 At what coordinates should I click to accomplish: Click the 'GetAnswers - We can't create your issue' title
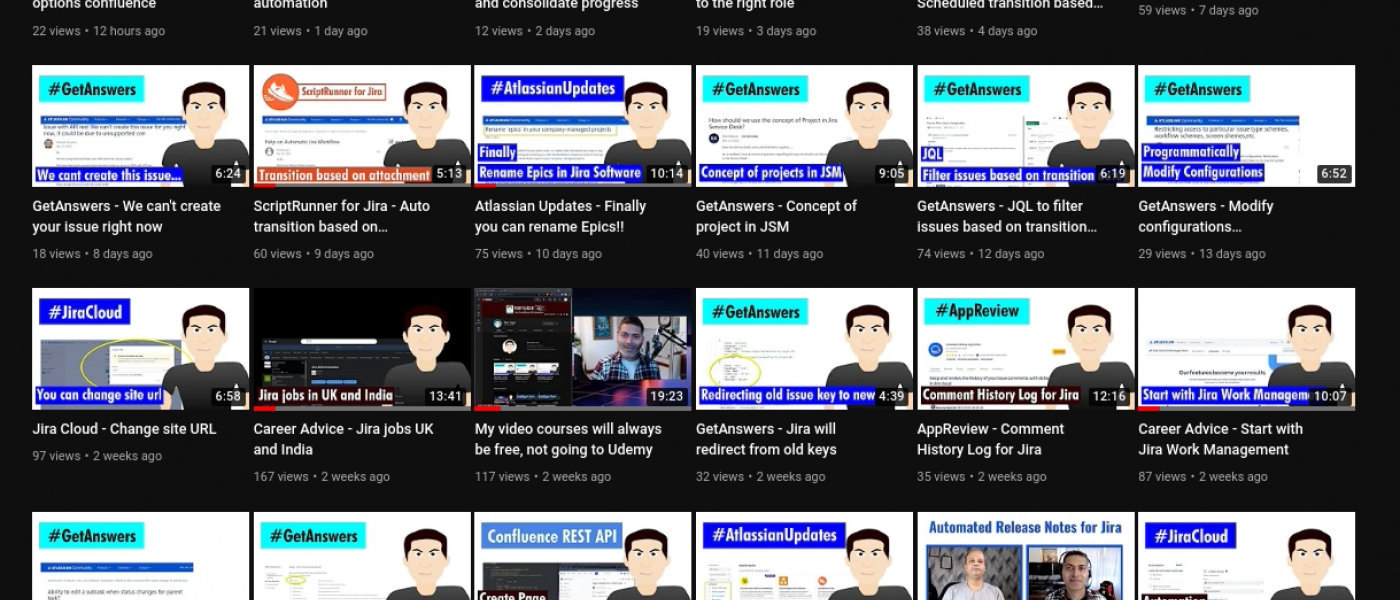[126, 216]
